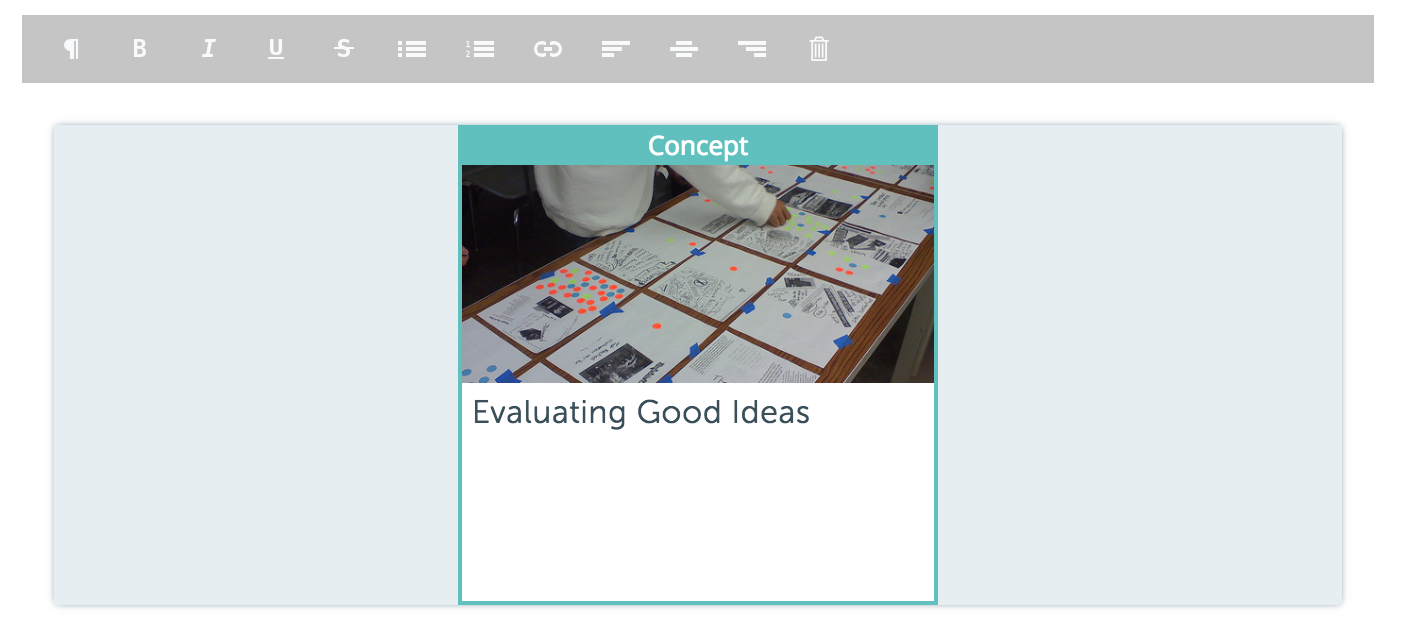Image resolution: width=1402 pixels, height=635 pixels.
Task: Click the dot-voting photo thumbnail
Action: 698,274
